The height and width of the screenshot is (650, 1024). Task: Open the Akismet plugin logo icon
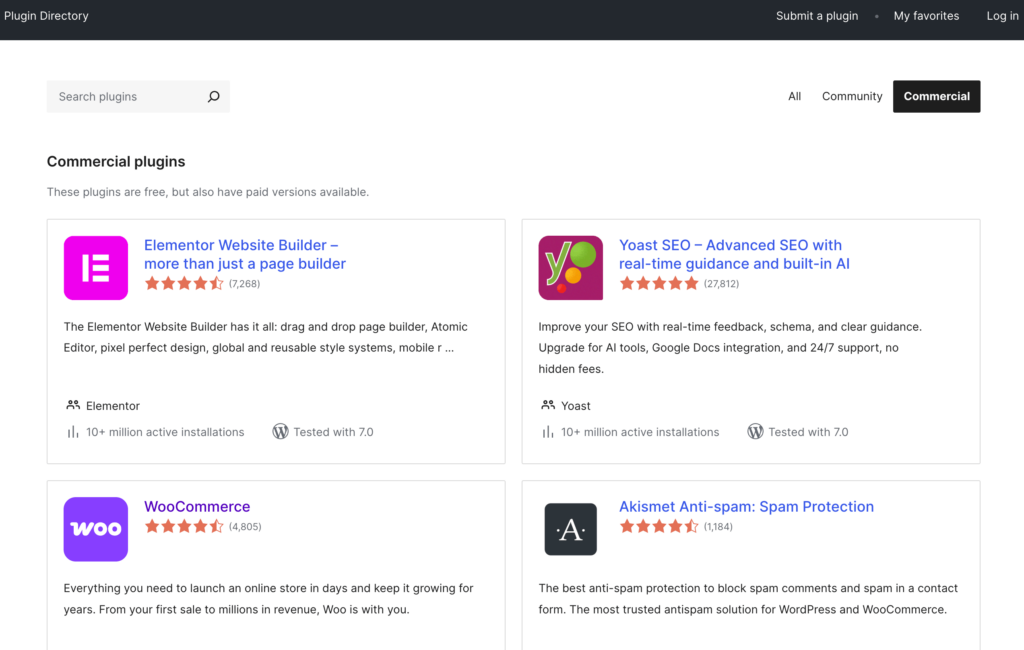571,529
